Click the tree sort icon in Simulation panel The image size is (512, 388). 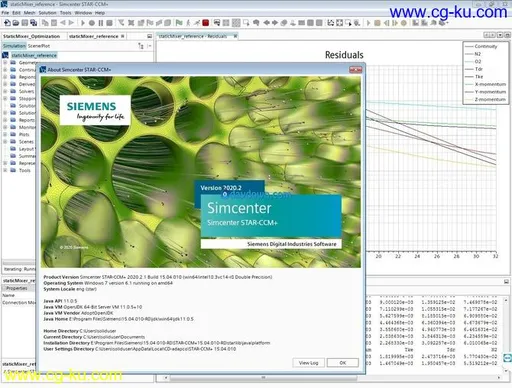point(141,46)
